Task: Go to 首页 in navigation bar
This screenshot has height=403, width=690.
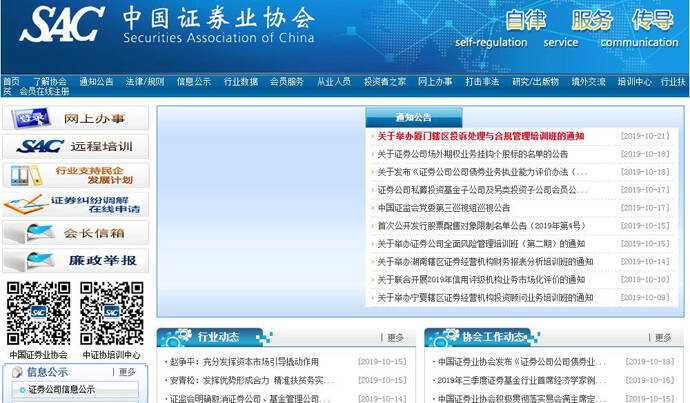Action: click(11, 81)
